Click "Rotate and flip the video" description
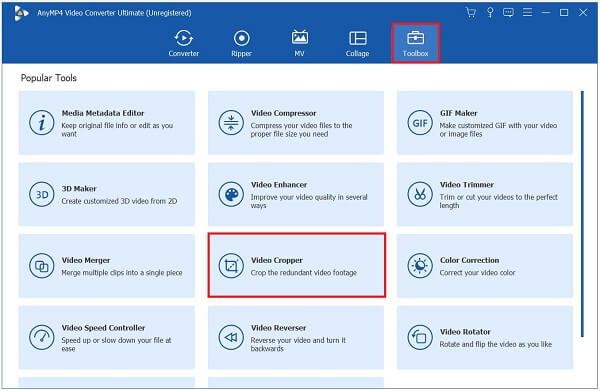 (496, 344)
